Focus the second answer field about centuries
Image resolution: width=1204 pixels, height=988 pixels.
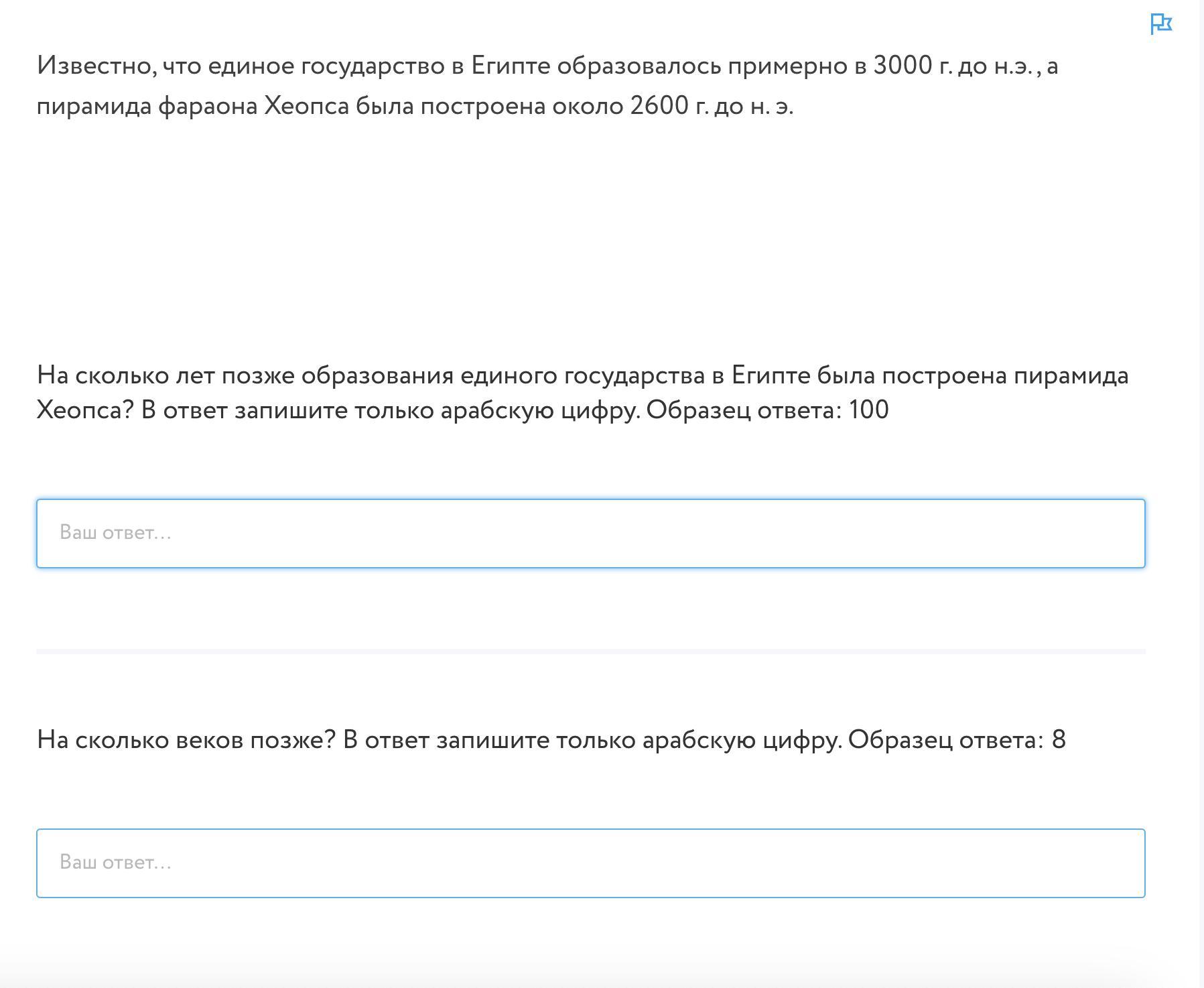tap(590, 863)
